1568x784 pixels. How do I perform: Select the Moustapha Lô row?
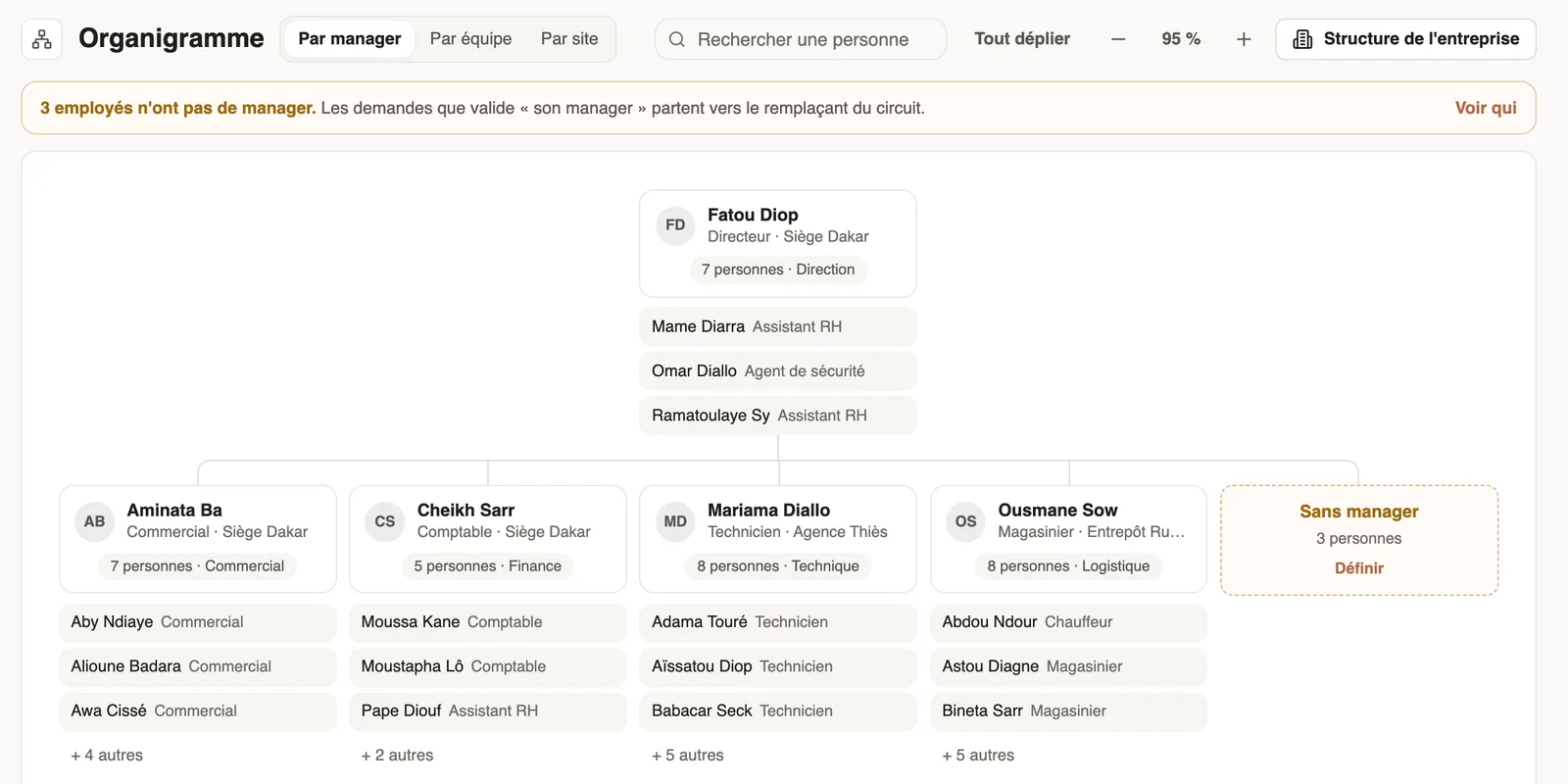(x=488, y=666)
